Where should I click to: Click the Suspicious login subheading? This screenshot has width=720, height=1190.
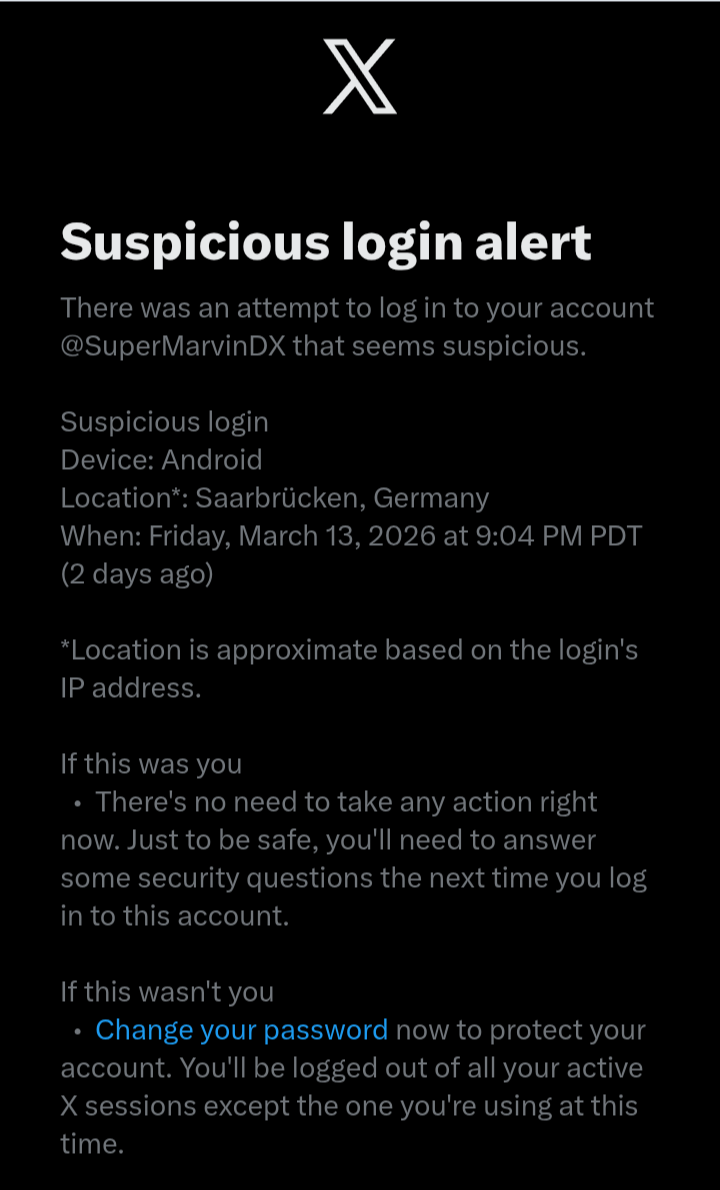[164, 421]
